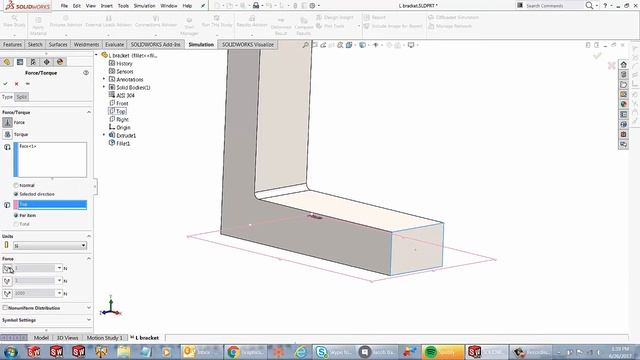Open view settings monitor icon
The height and width of the screenshot is (360, 640).
[411, 45]
